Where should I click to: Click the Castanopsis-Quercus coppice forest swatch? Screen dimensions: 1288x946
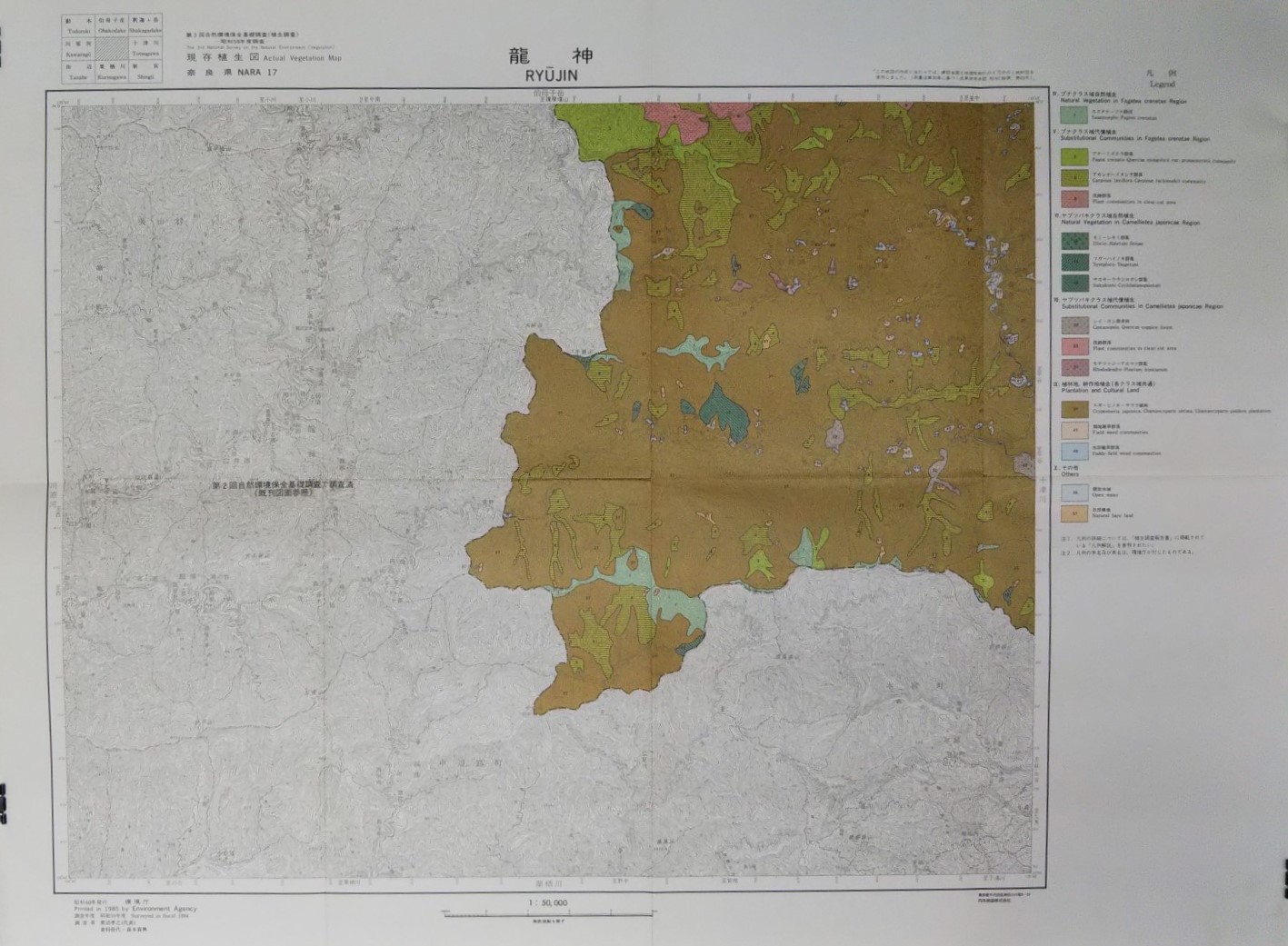tap(1073, 324)
